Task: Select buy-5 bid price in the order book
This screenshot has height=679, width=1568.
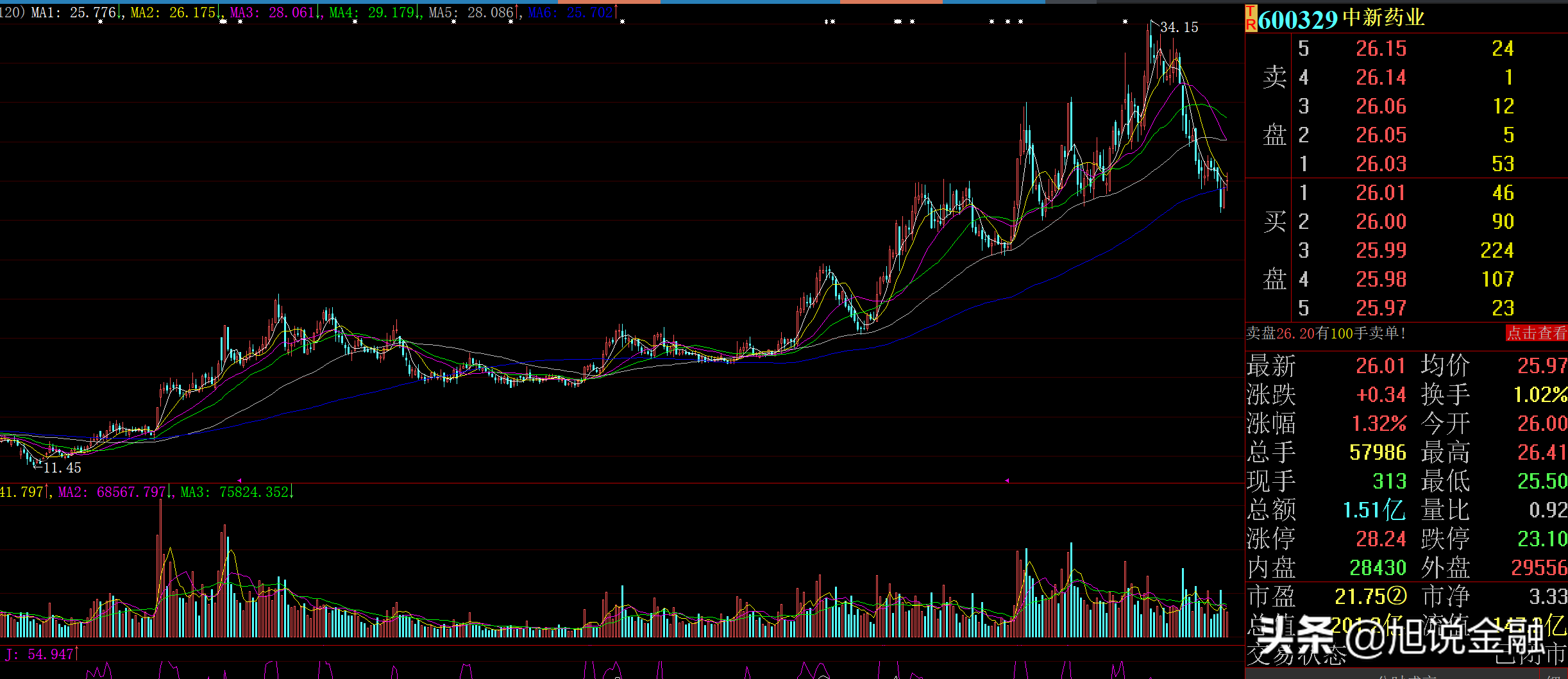Action: point(1381,308)
